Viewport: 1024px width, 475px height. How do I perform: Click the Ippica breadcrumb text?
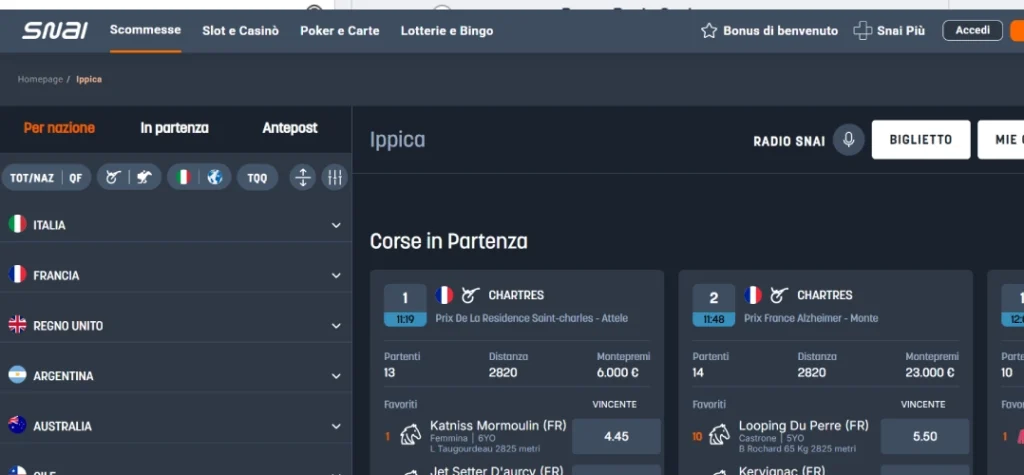point(89,79)
